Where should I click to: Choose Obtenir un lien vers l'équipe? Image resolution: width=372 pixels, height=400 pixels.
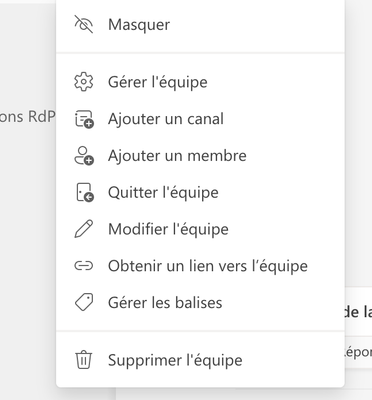pos(200,266)
